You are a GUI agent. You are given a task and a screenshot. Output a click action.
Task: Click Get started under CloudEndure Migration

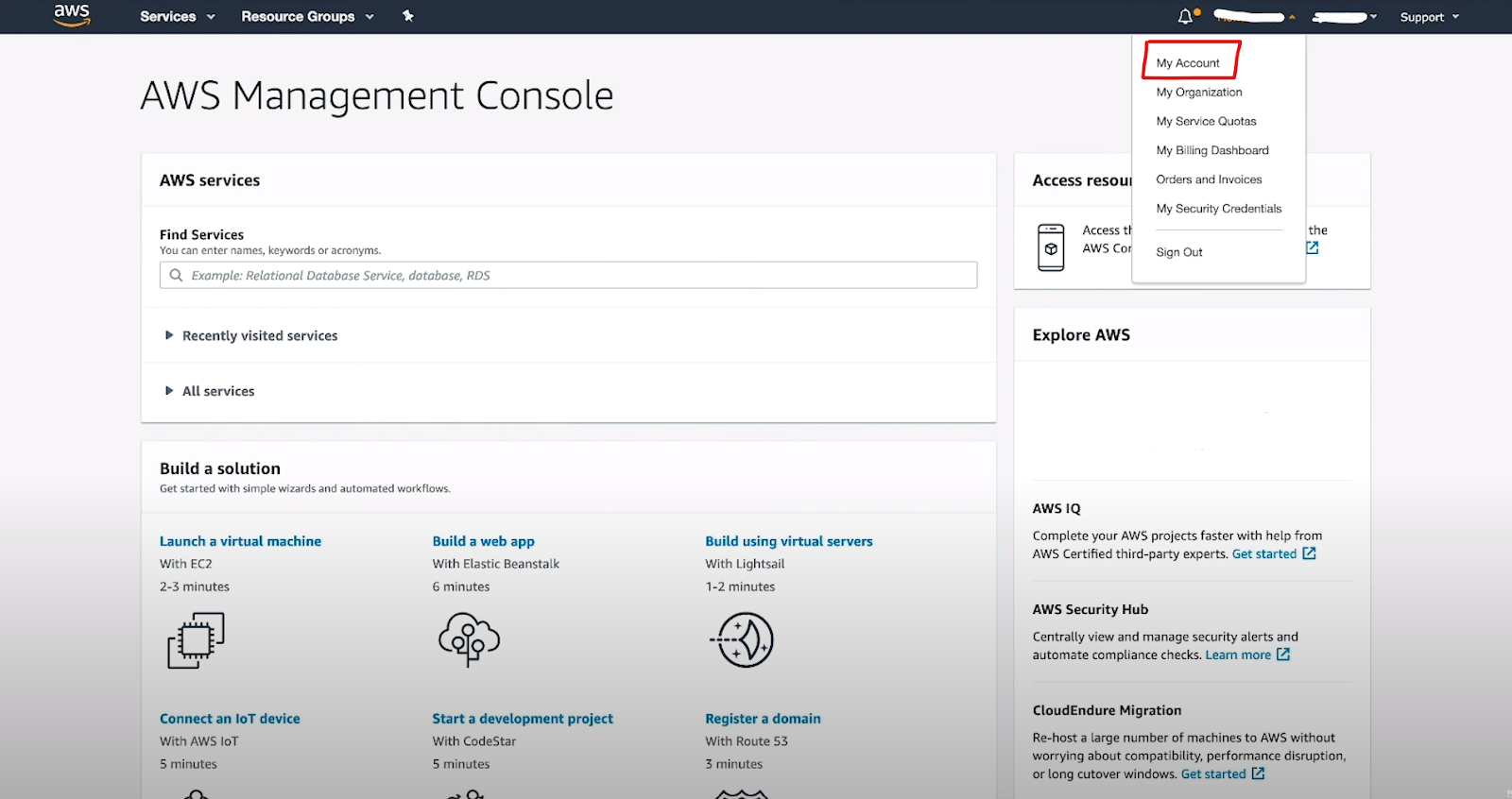(x=1213, y=774)
